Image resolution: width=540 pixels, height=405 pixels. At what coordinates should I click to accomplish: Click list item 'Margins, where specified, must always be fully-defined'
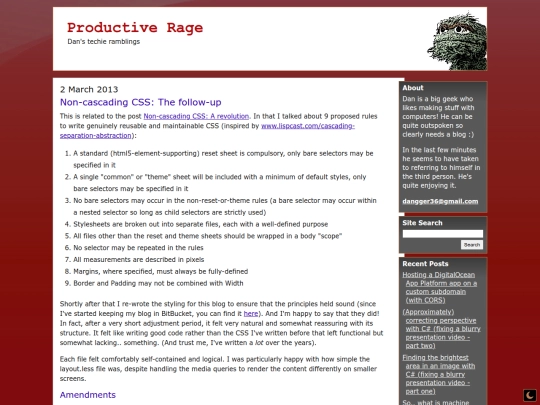coord(160,272)
